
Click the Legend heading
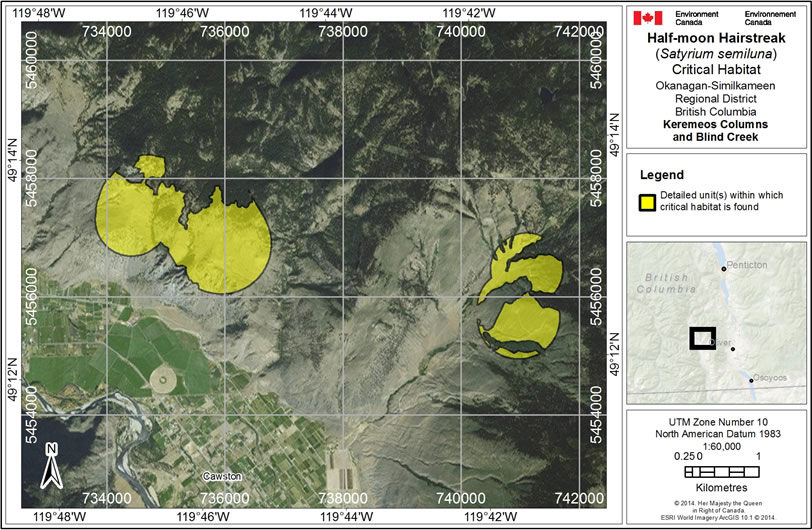tap(662, 174)
